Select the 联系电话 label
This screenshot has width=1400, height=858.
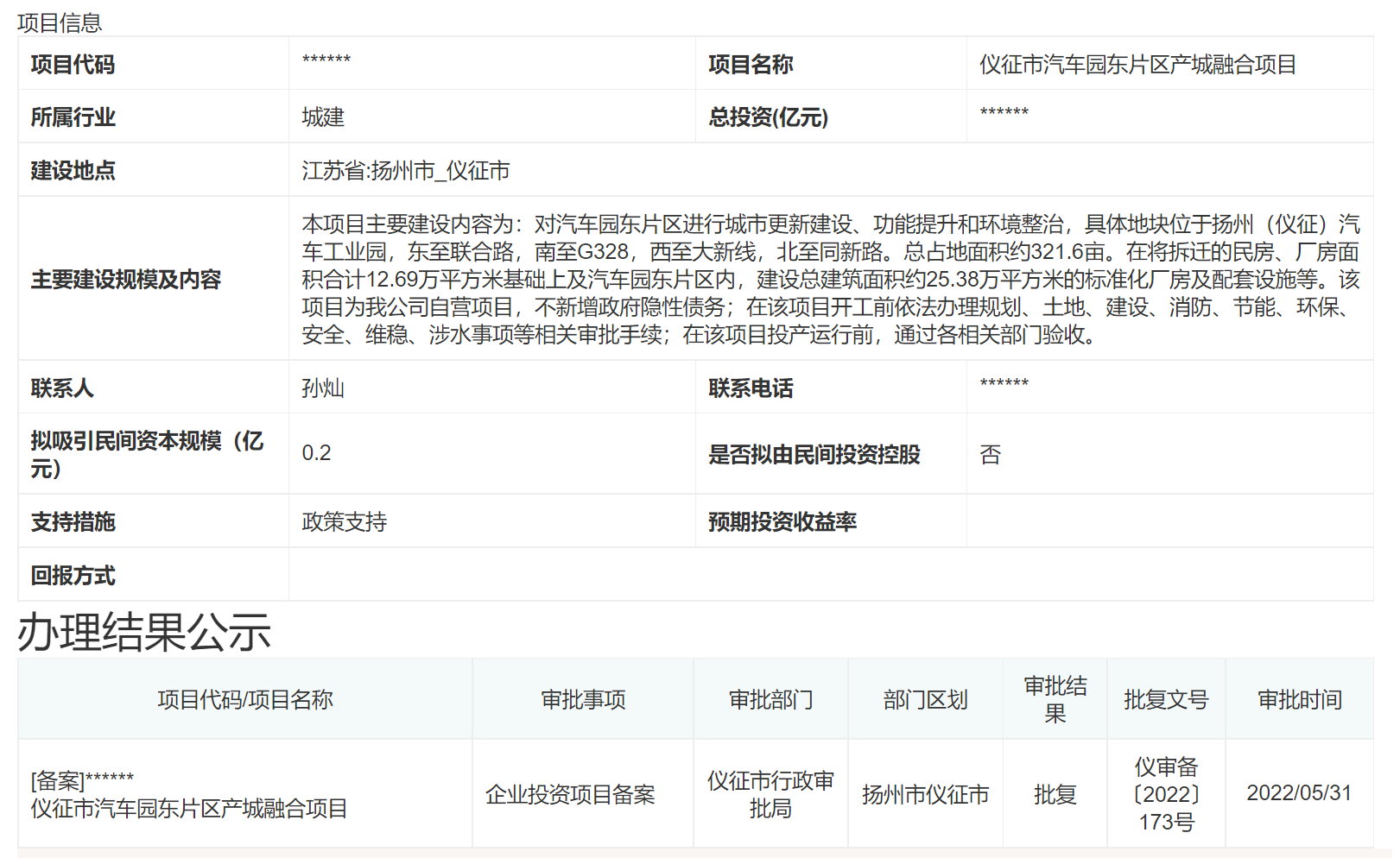[x=751, y=388]
